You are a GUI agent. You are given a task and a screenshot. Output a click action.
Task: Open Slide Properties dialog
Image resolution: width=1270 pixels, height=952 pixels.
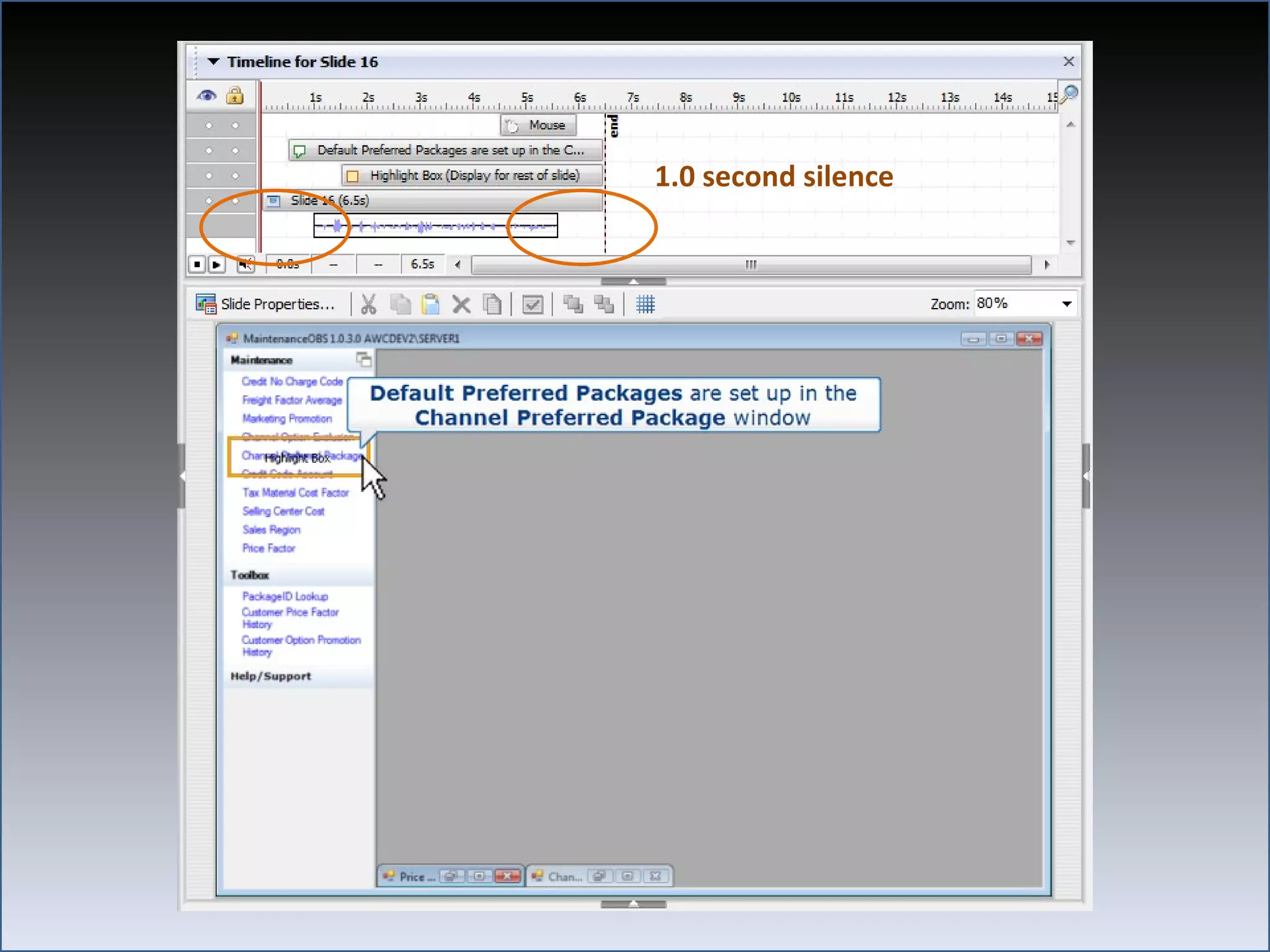click(x=265, y=304)
